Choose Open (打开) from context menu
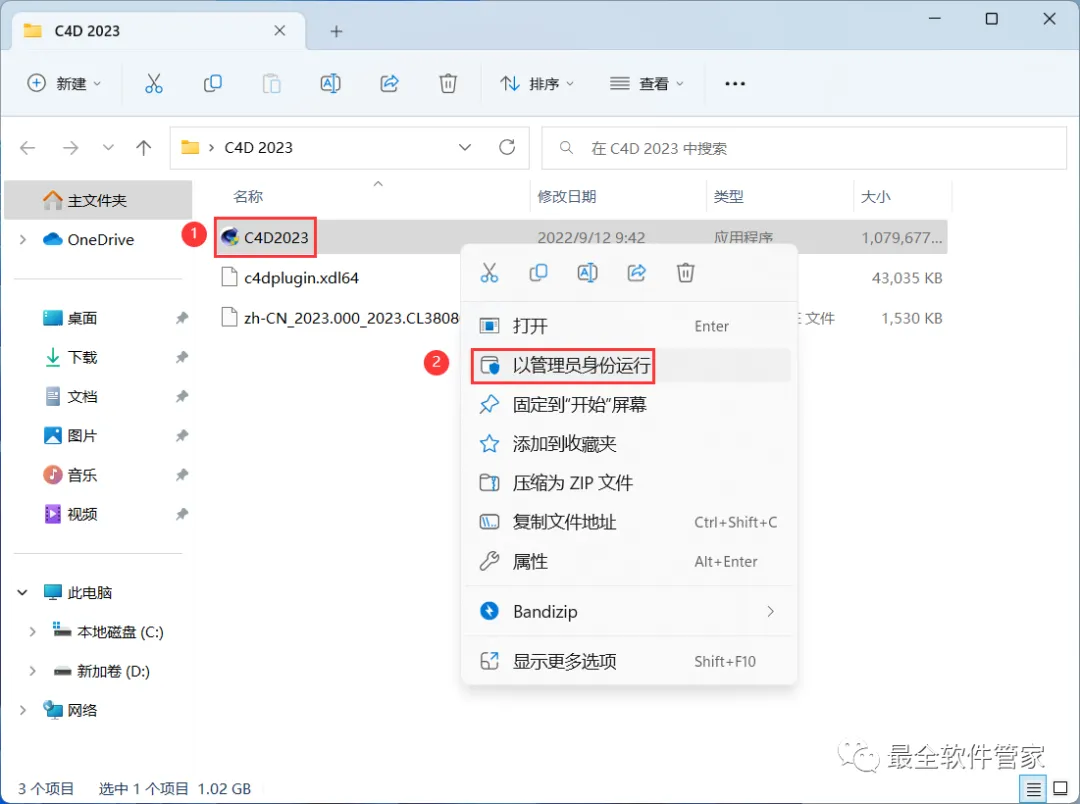The width and height of the screenshot is (1080, 804). coord(629,326)
